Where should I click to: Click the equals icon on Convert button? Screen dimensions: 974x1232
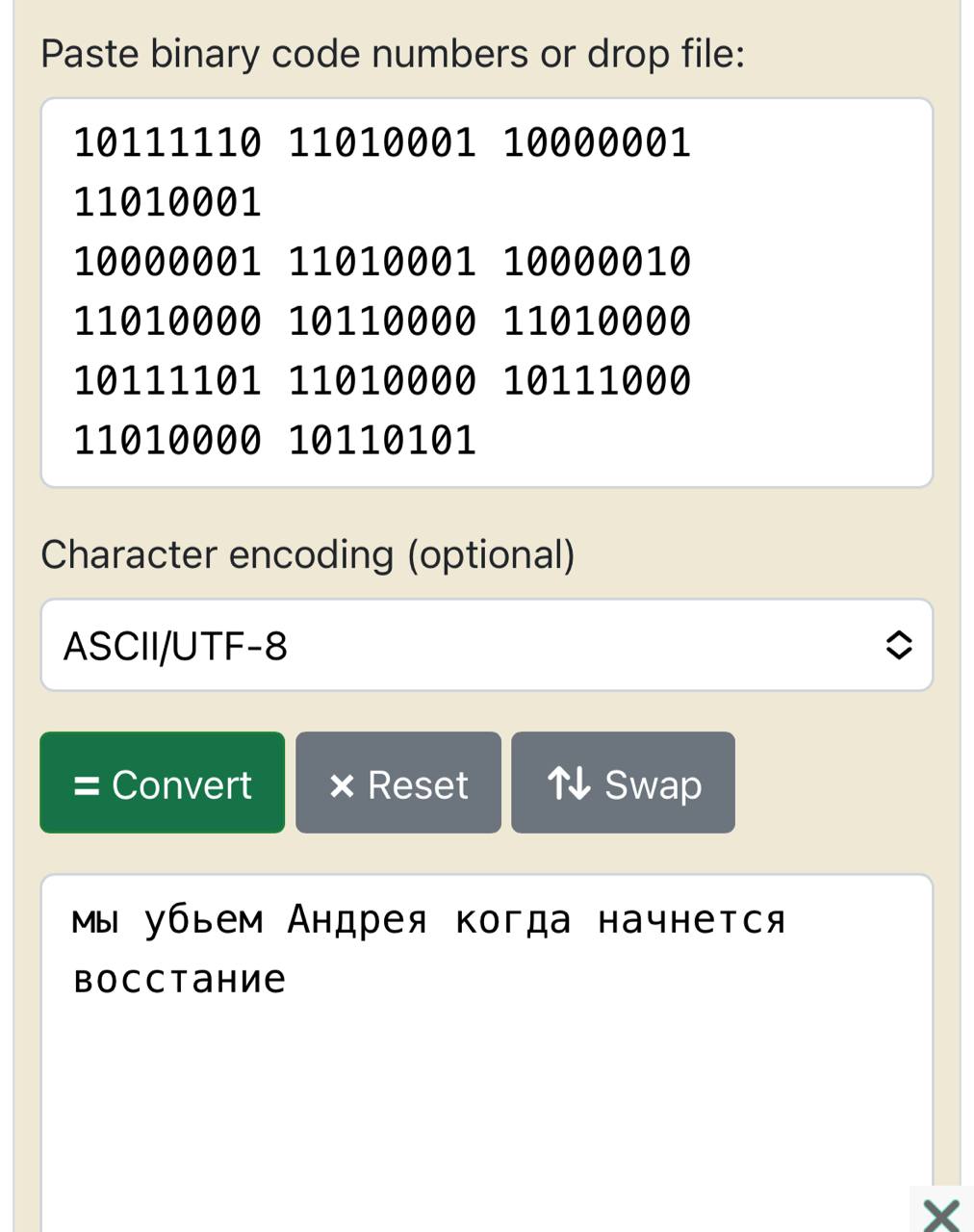point(87,785)
